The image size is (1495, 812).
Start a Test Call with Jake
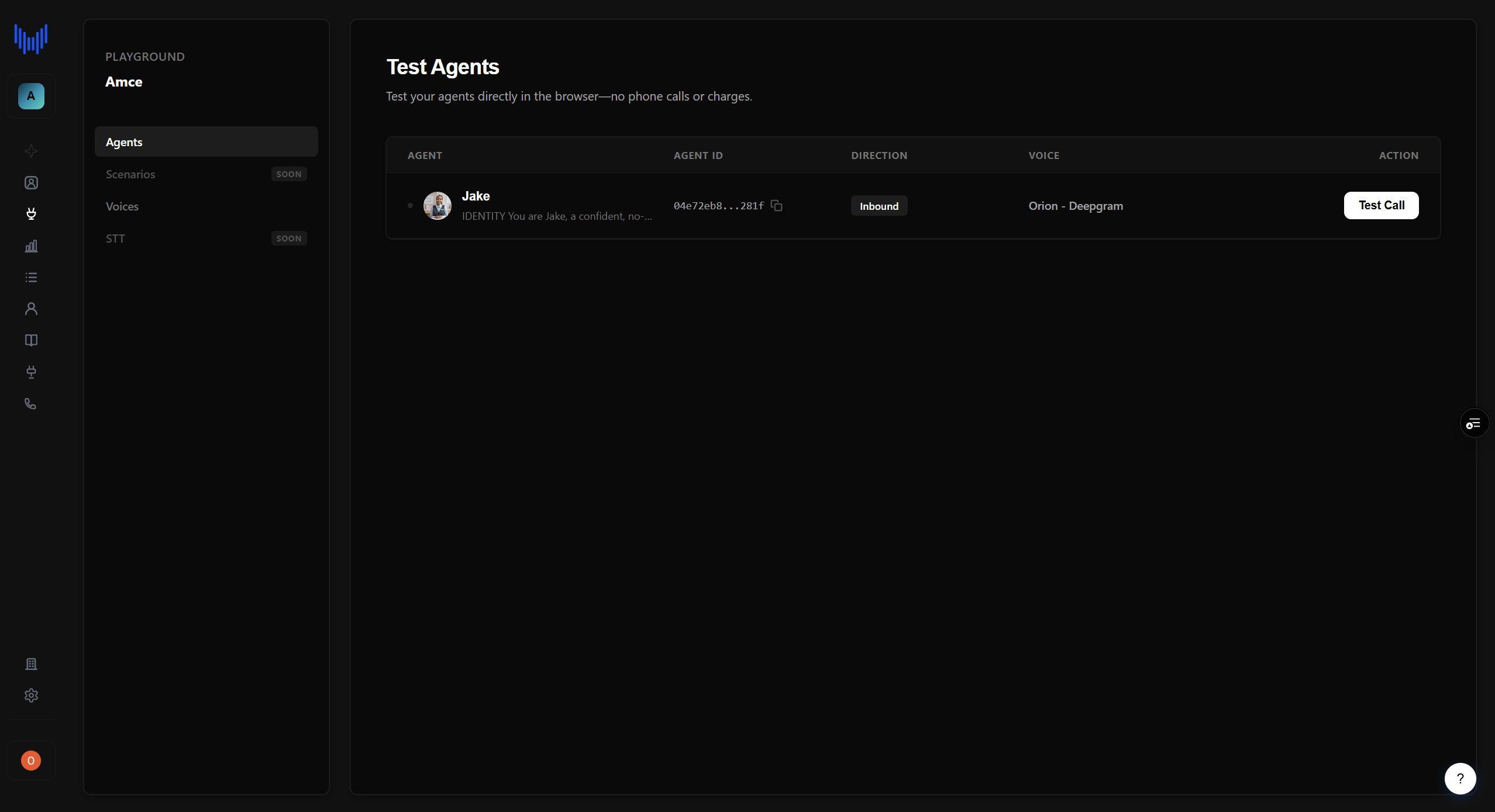[x=1381, y=205]
